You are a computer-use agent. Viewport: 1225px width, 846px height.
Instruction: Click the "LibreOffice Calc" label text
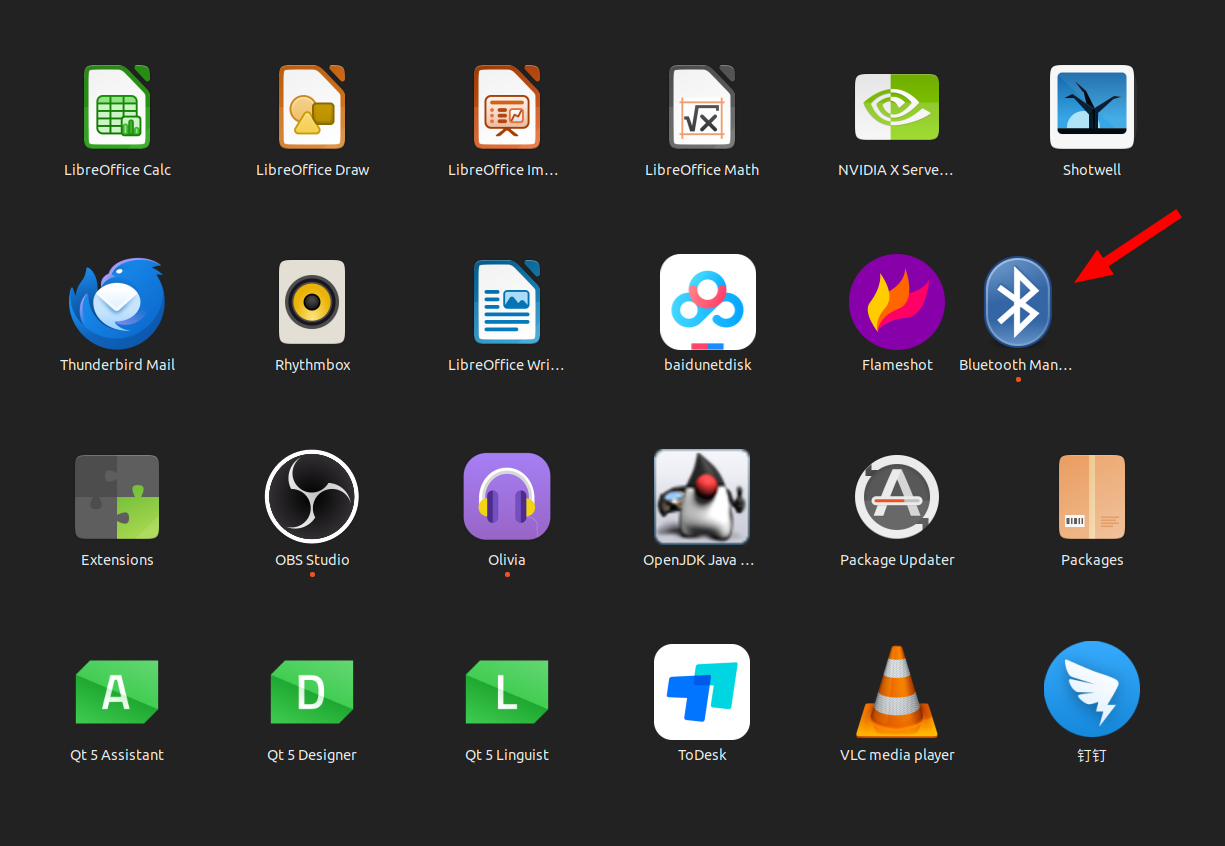[x=117, y=170]
